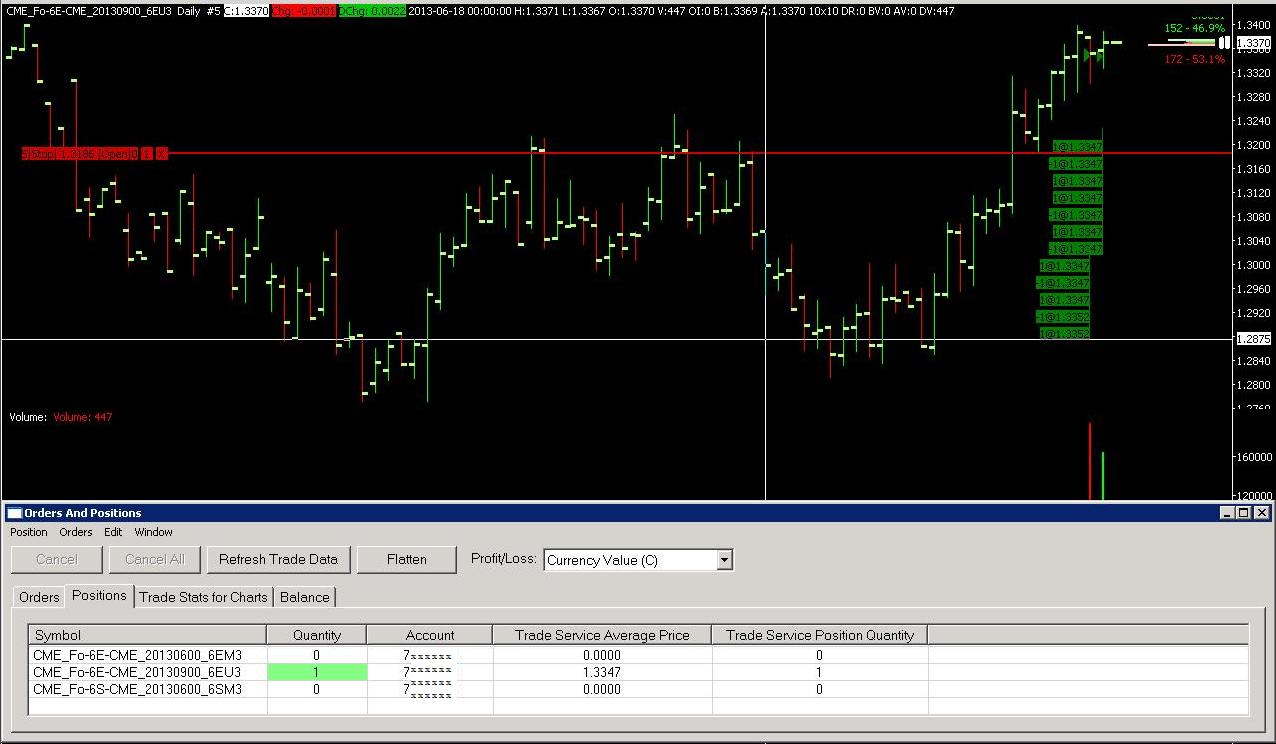
Task: Click the tall red volume bar
Action: point(1090,461)
